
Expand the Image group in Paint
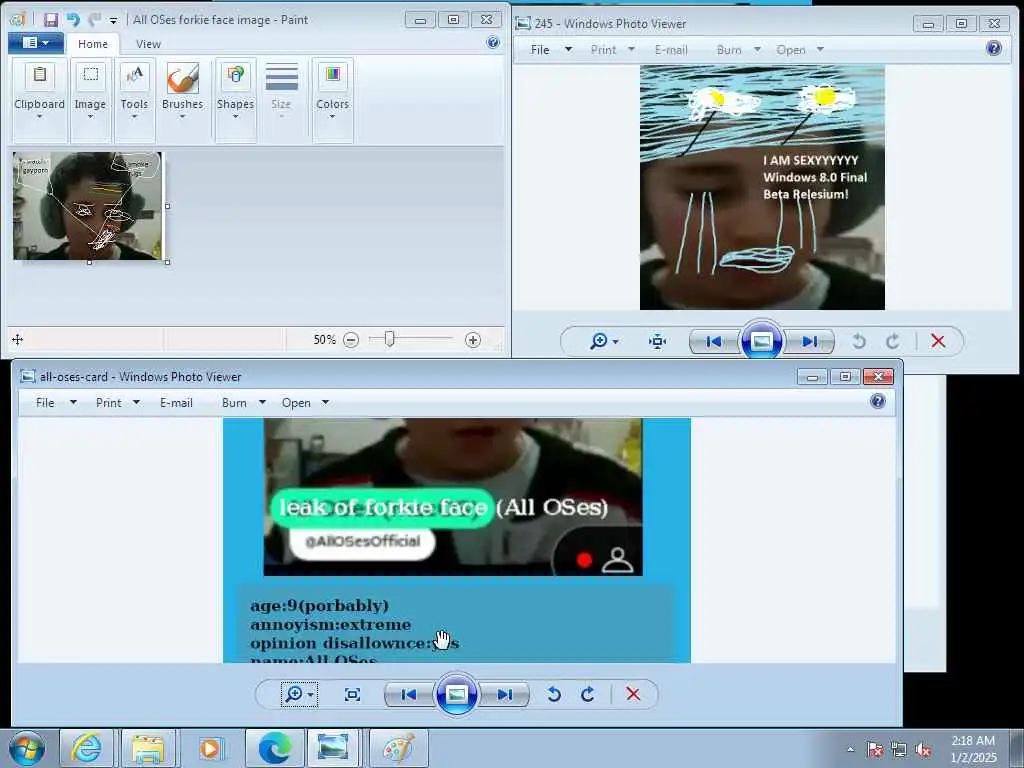(x=90, y=99)
